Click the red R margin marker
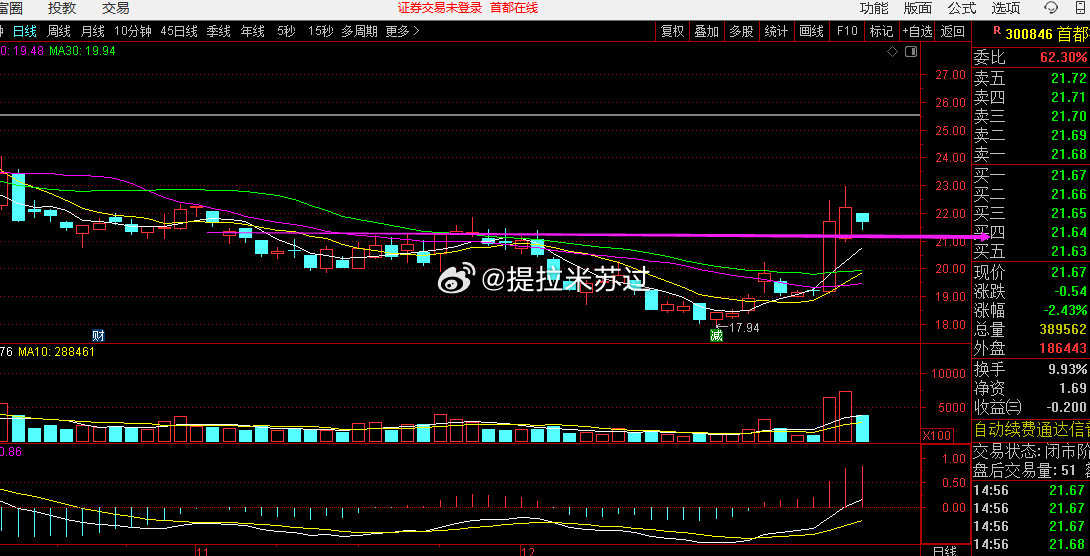The image size is (1090, 556). tap(996, 31)
